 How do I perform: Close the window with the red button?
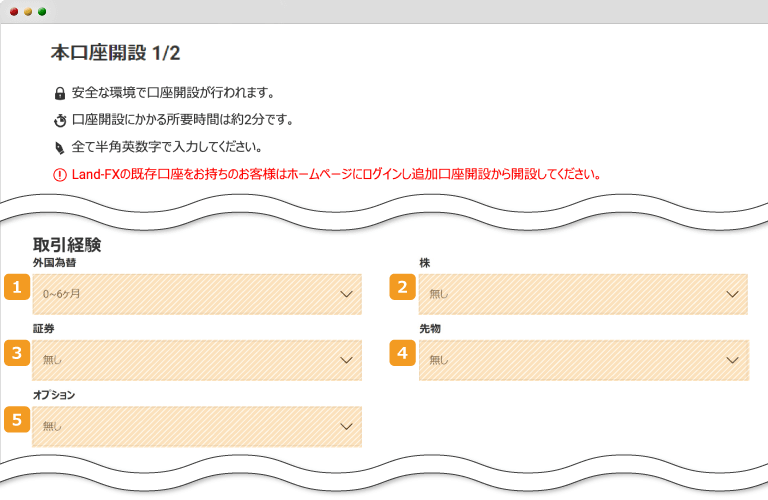pyautogui.click(x=13, y=11)
